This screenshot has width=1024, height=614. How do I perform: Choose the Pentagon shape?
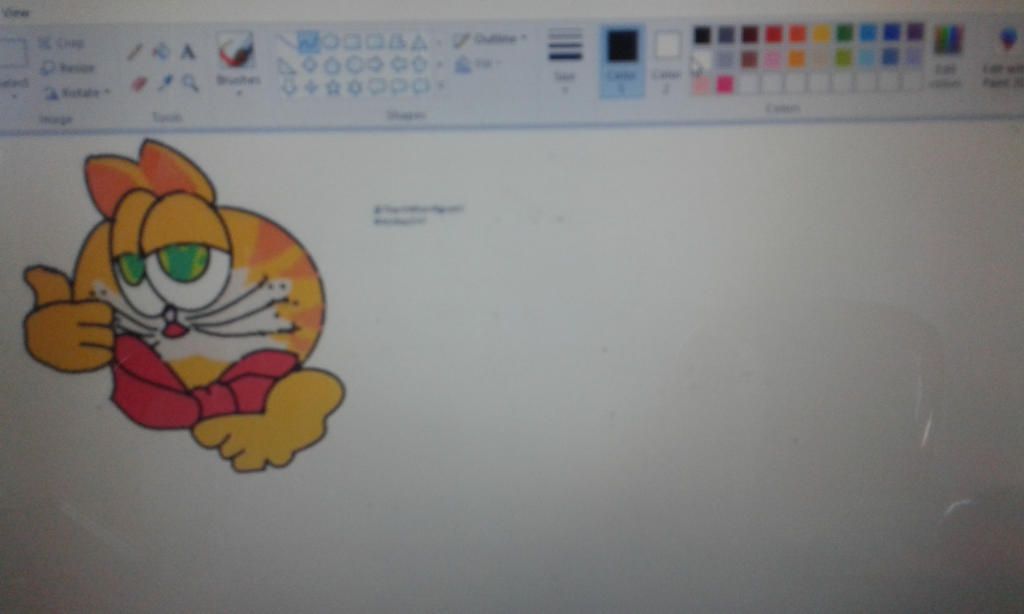tap(332, 65)
